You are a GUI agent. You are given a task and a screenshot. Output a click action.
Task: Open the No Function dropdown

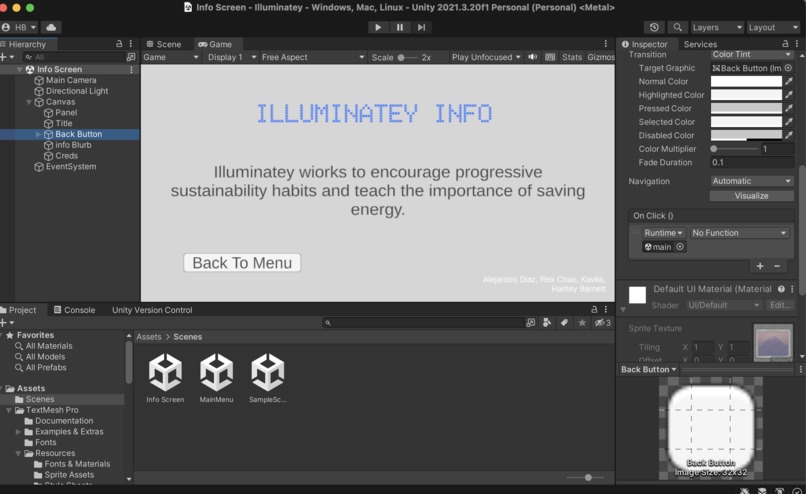[x=739, y=233]
